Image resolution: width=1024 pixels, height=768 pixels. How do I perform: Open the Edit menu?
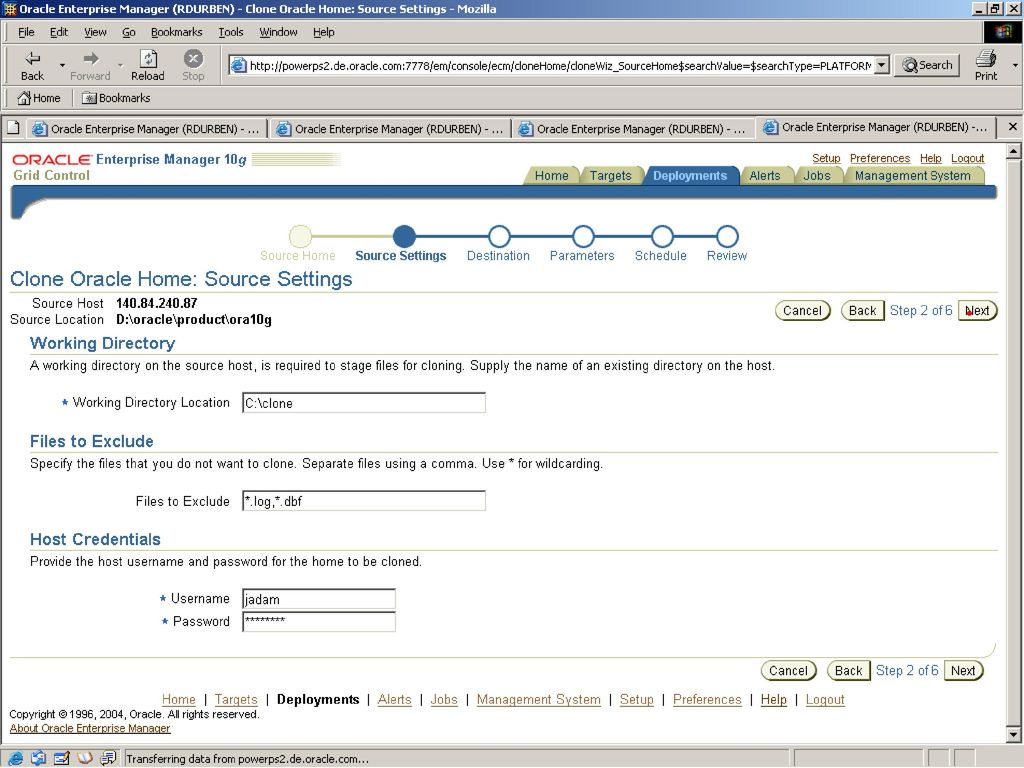pyautogui.click(x=59, y=32)
